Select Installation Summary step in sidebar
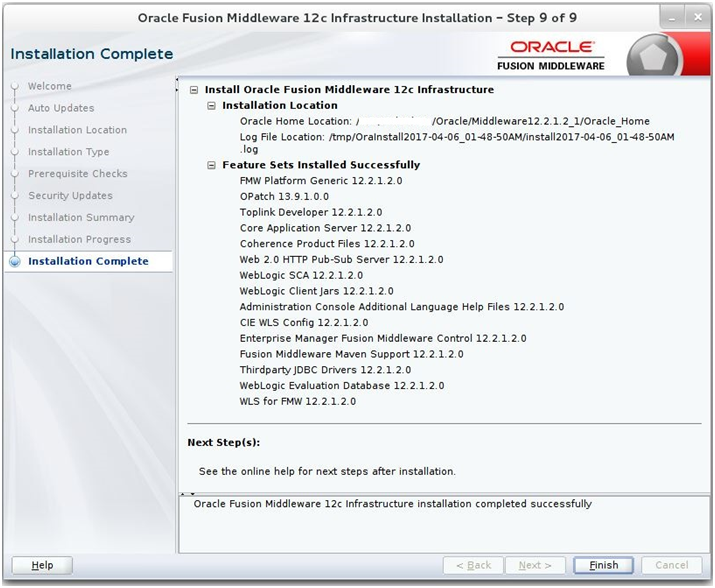Image resolution: width=715 pixels, height=588 pixels. (81, 218)
